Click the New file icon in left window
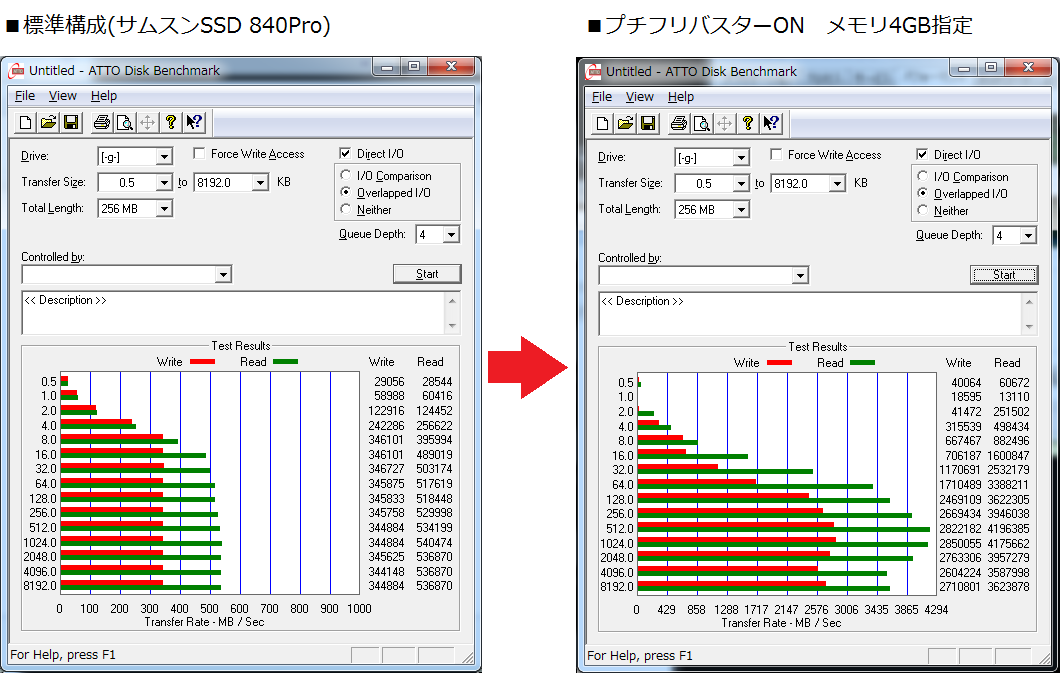Screen dimensions: 1063x674 tap(26, 122)
